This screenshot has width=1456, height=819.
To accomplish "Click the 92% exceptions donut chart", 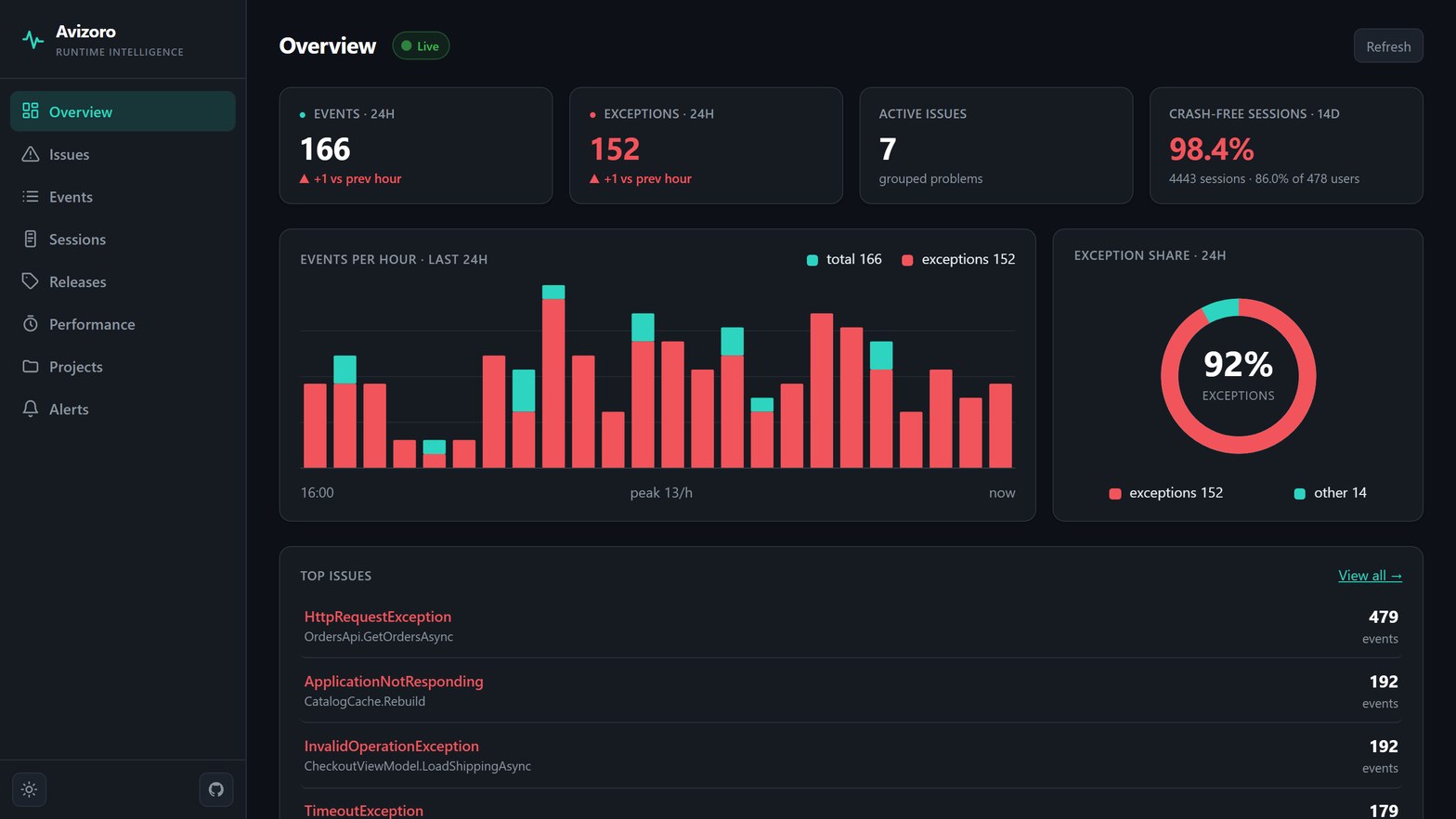I will 1238,376.
